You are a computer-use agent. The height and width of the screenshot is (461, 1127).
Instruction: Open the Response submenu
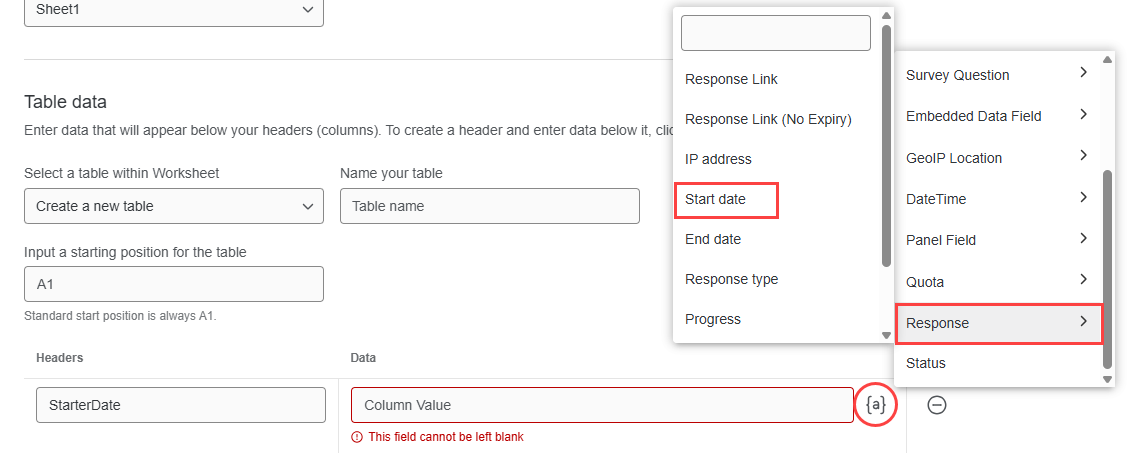998,323
